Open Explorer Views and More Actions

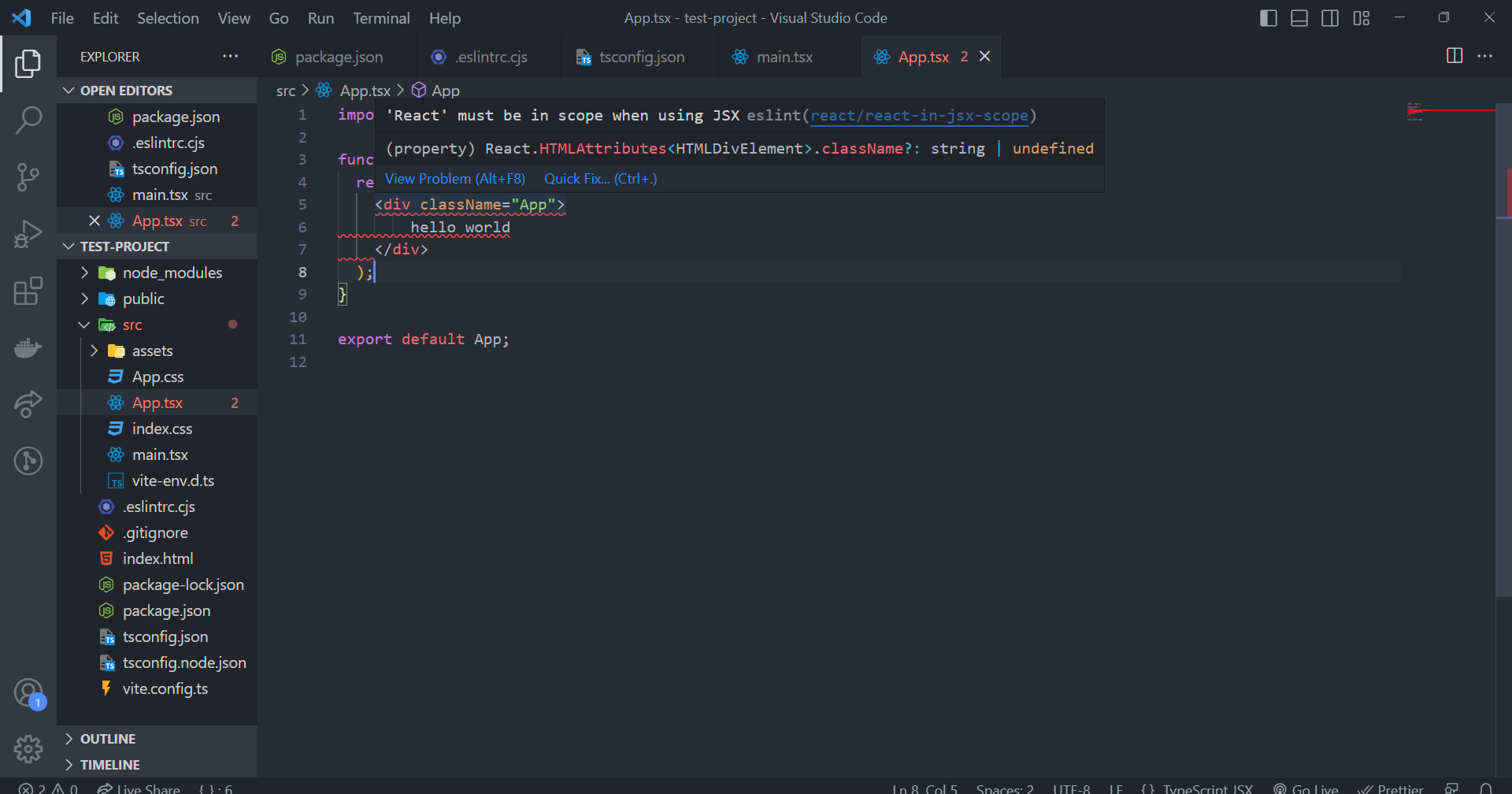(230, 56)
